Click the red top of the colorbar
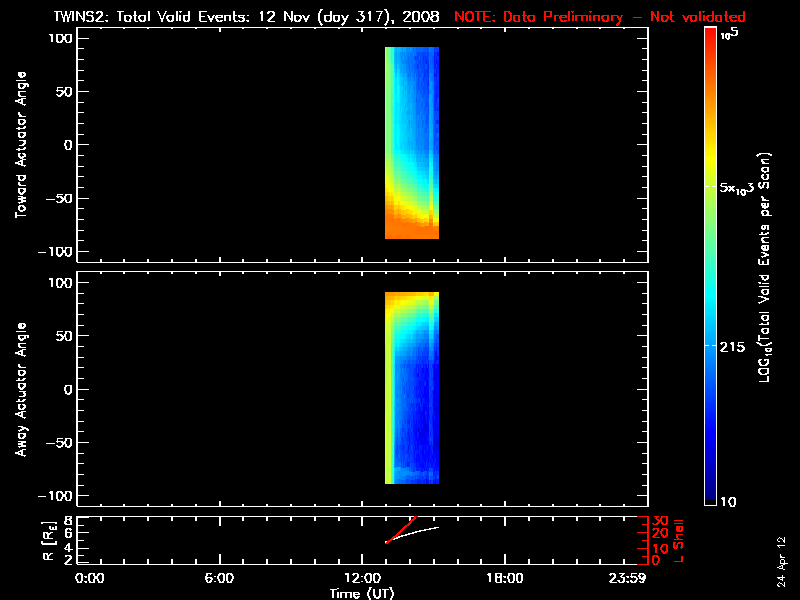This screenshot has height=600, width=800. [710, 36]
